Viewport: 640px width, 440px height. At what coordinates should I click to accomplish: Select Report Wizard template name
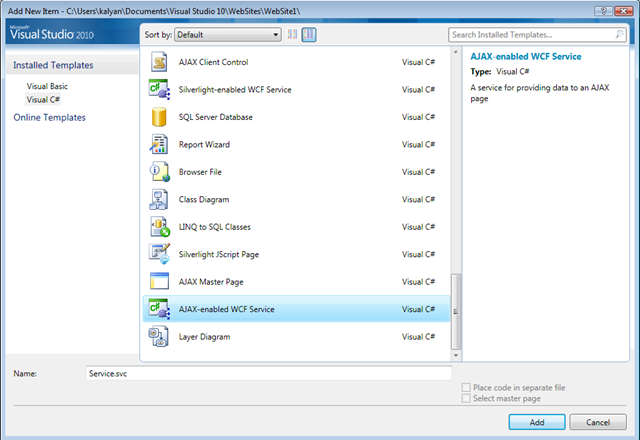(204, 144)
